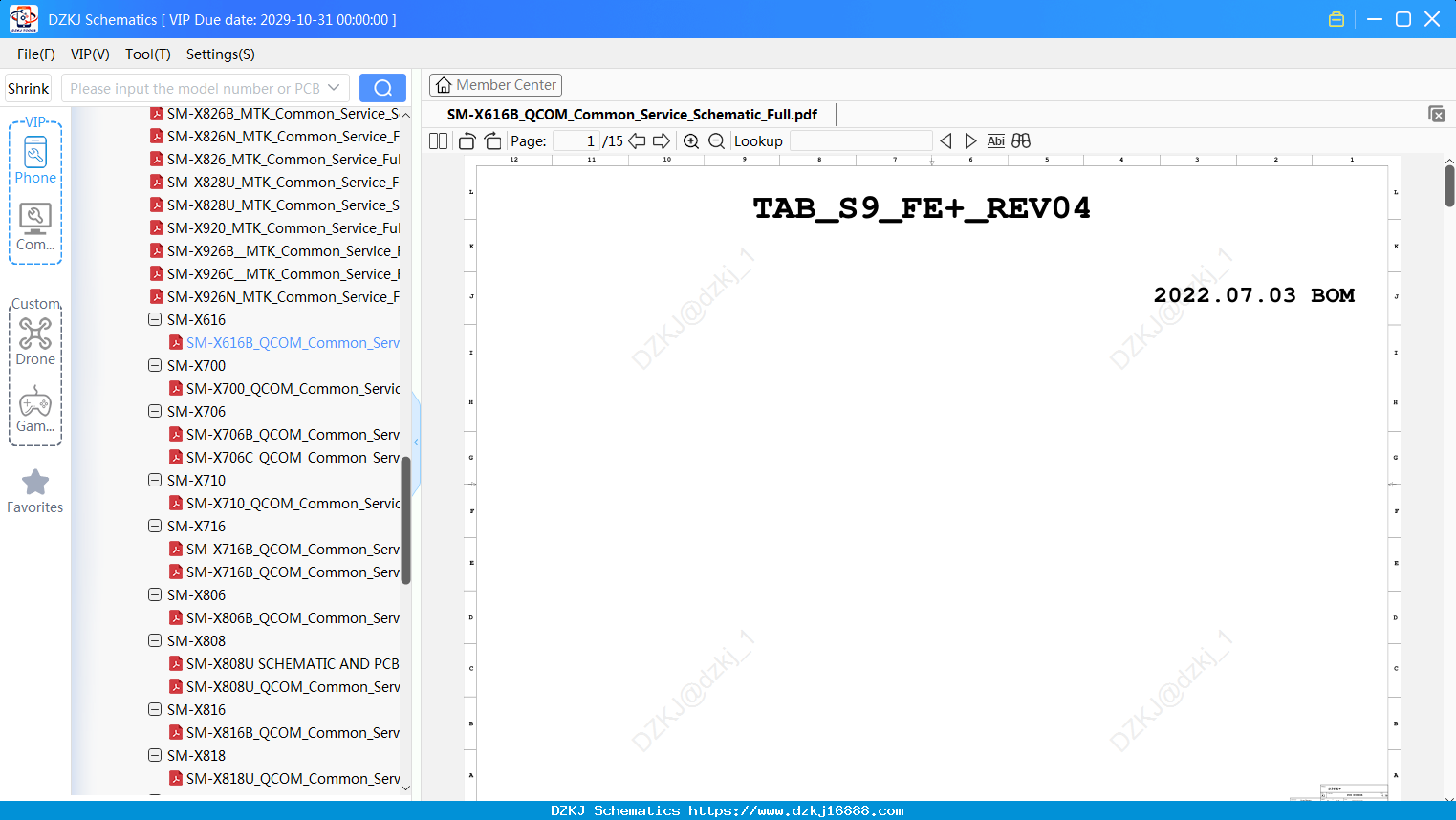Collapse the SM-X818 folder
This screenshot has width=1456, height=820.
(155, 756)
